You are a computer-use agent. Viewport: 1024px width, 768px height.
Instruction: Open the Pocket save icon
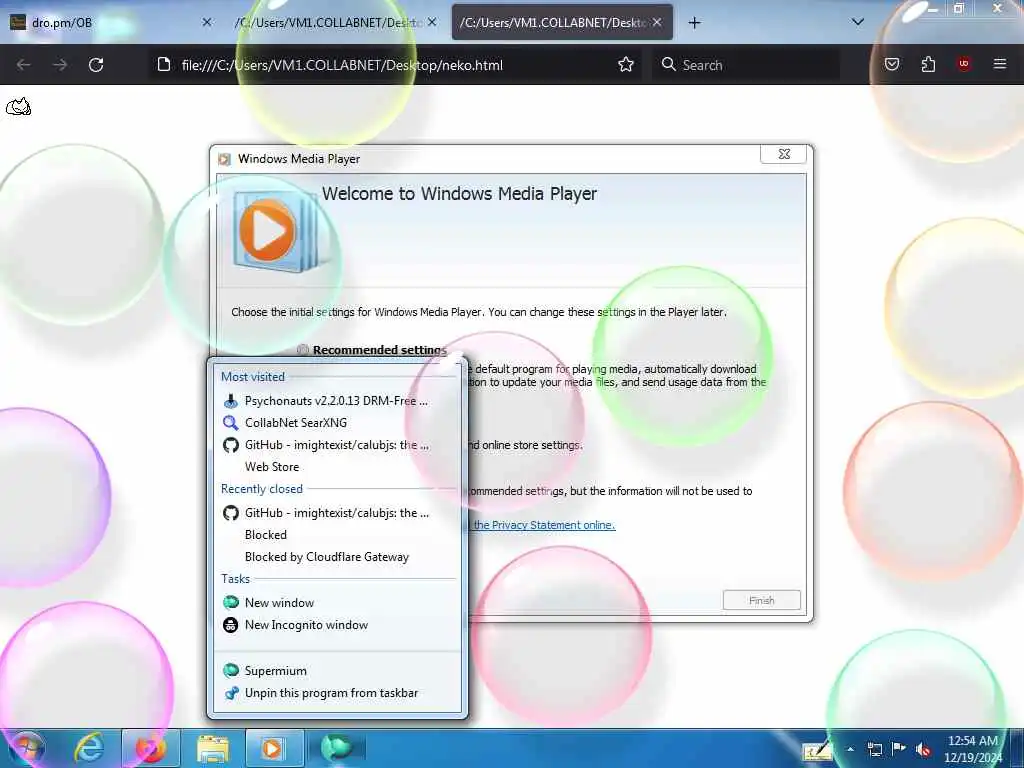click(891, 64)
